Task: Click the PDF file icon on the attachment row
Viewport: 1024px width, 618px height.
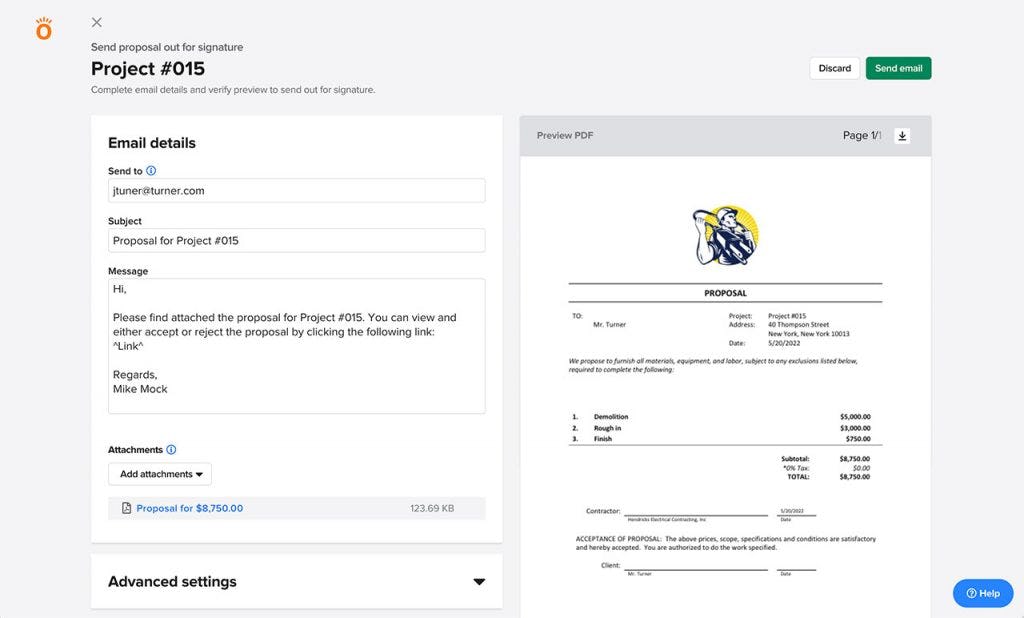Action: pyautogui.click(x=124, y=508)
